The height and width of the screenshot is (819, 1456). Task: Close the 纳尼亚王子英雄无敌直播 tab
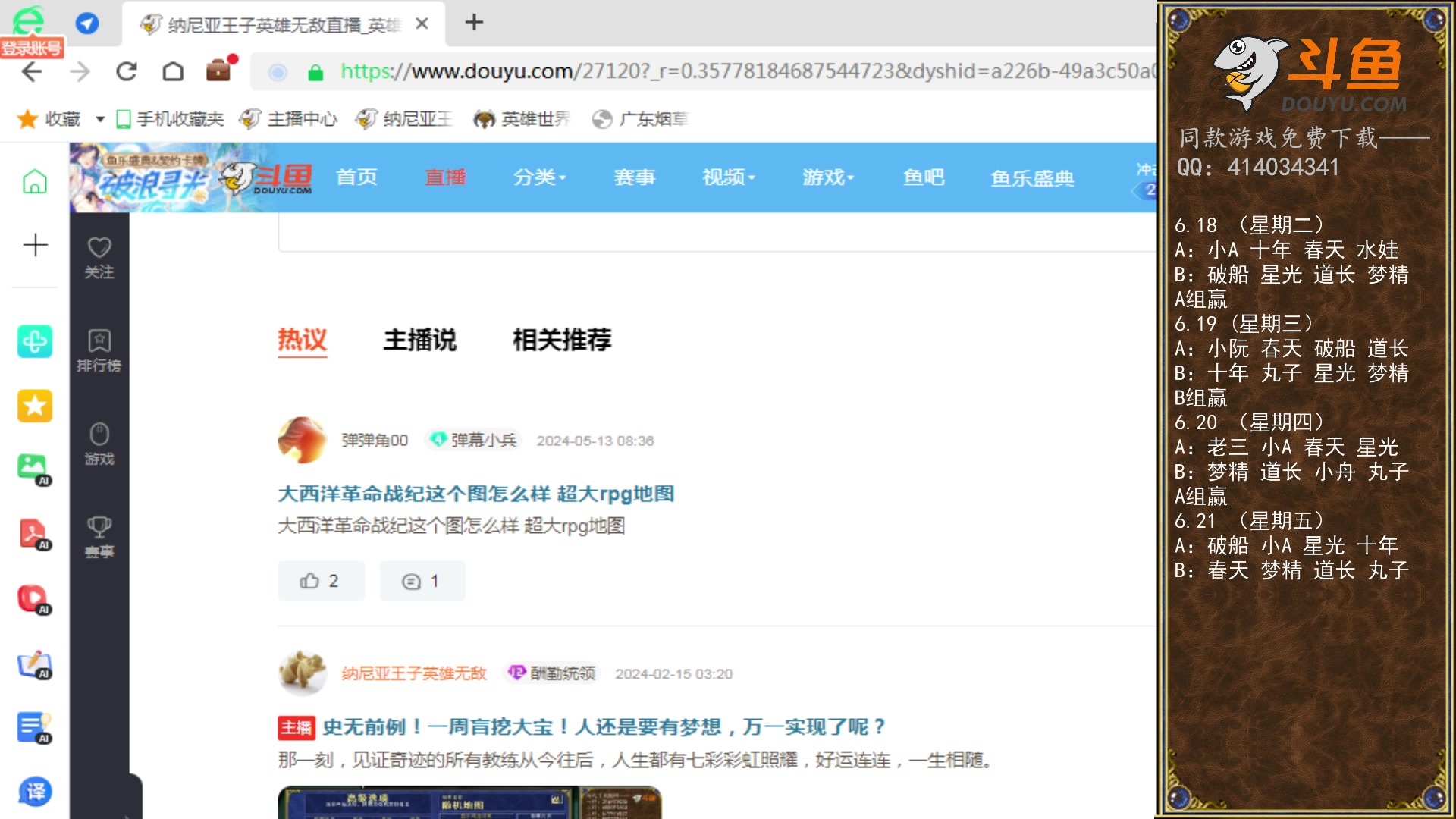pyautogui.click(x=422, y=24)
